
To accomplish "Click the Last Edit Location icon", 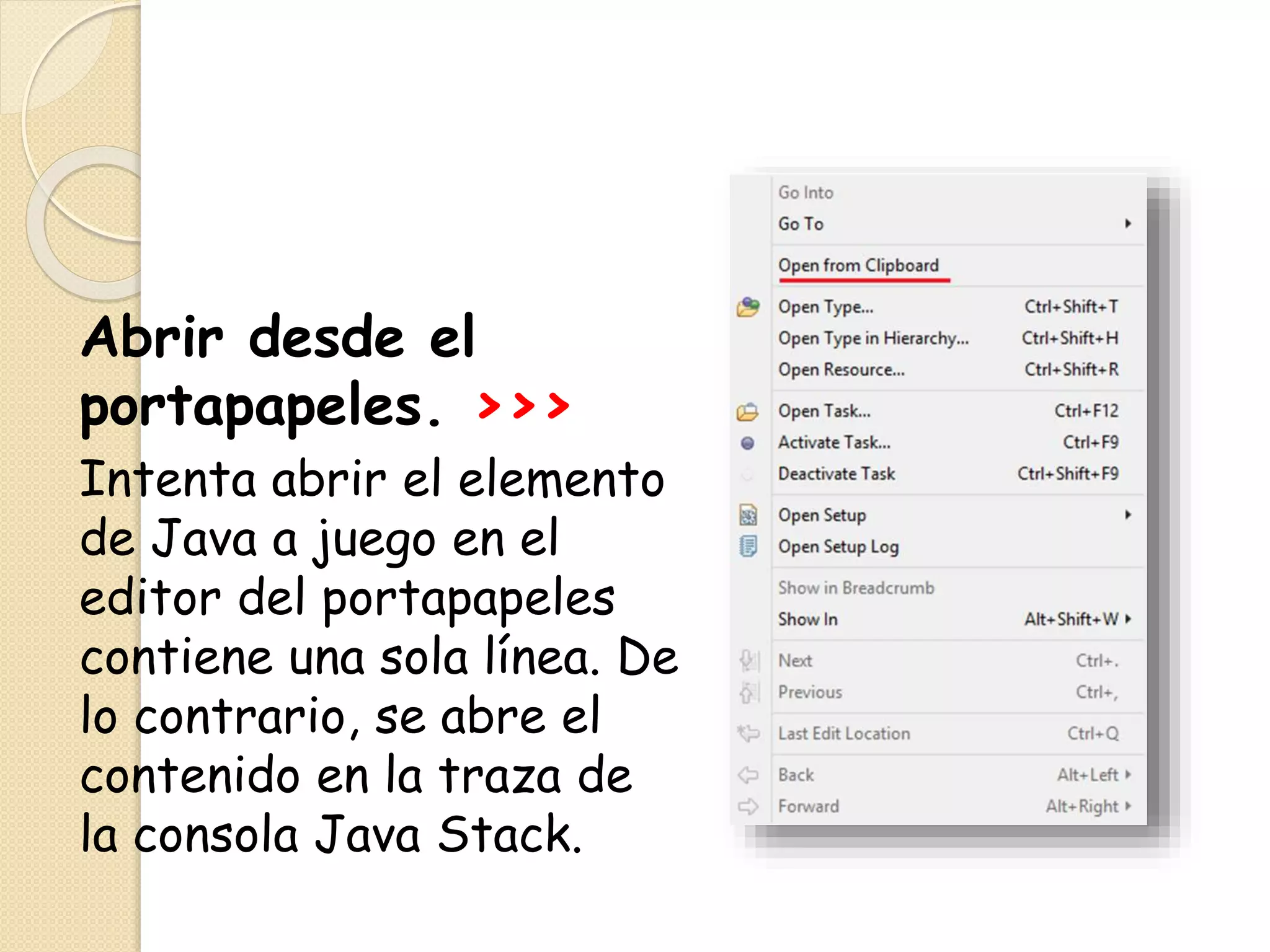I will coord(748,734).
